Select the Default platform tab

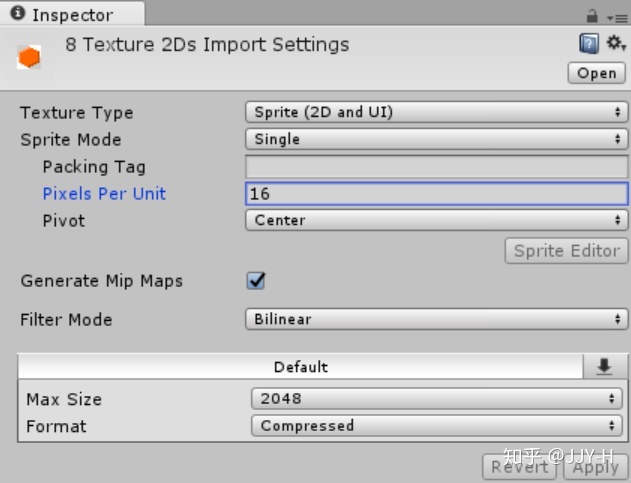301,367
